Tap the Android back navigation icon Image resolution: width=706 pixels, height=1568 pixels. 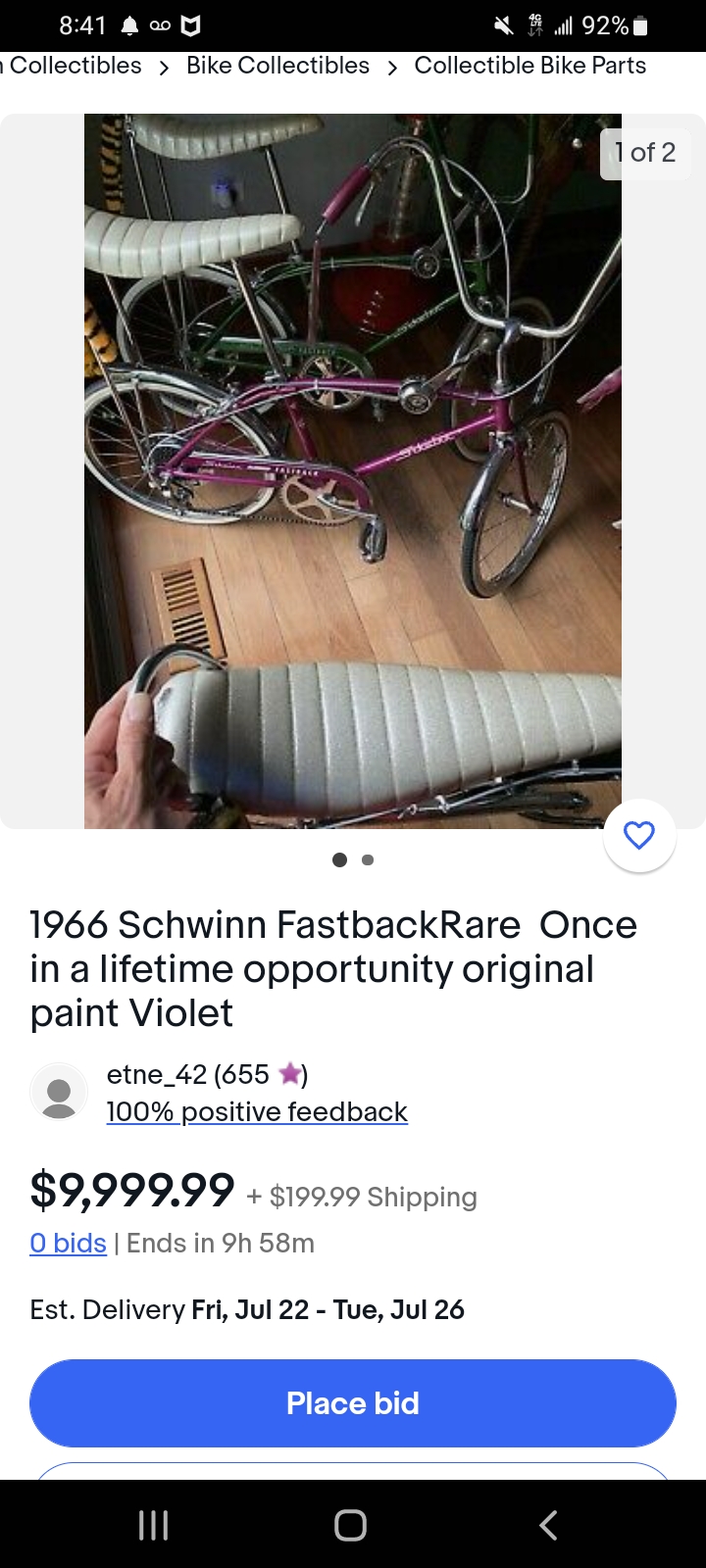[x=548, y=1525]
